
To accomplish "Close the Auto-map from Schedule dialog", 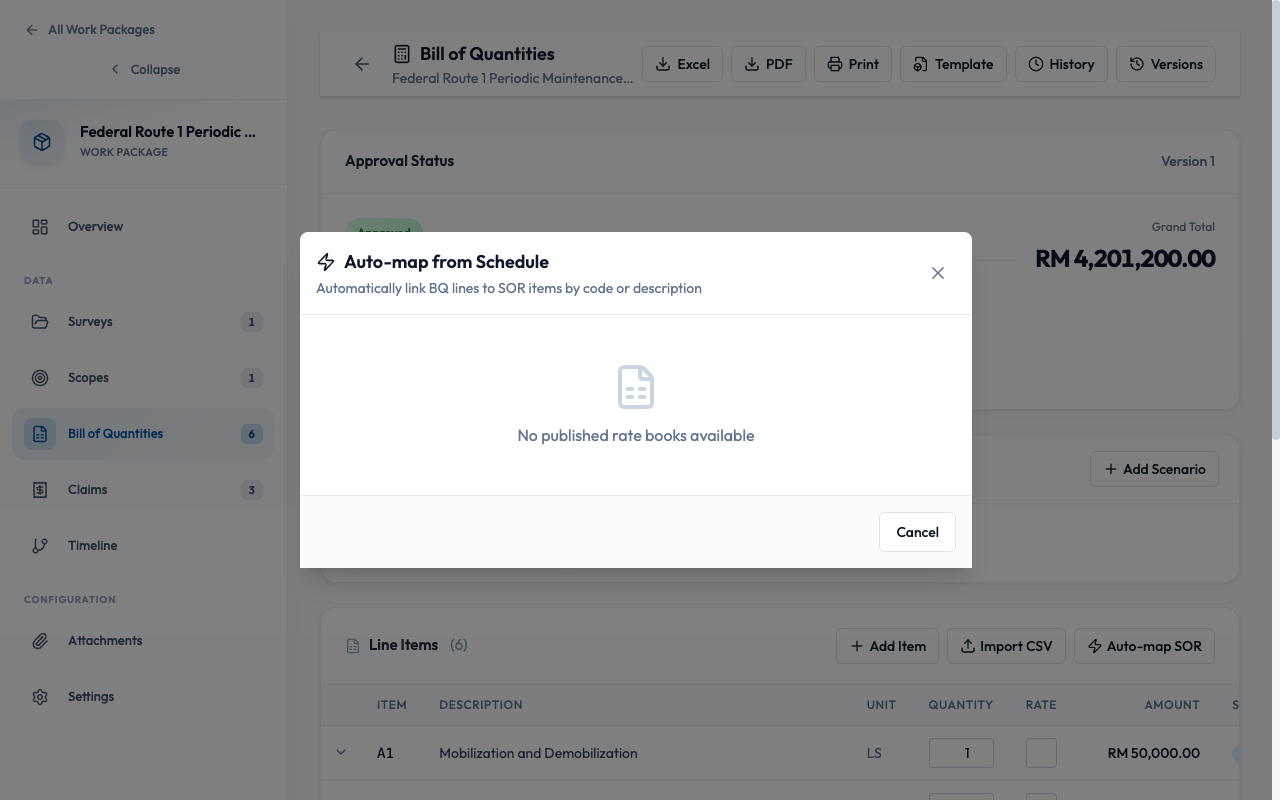I will click(x=937, y=272).
